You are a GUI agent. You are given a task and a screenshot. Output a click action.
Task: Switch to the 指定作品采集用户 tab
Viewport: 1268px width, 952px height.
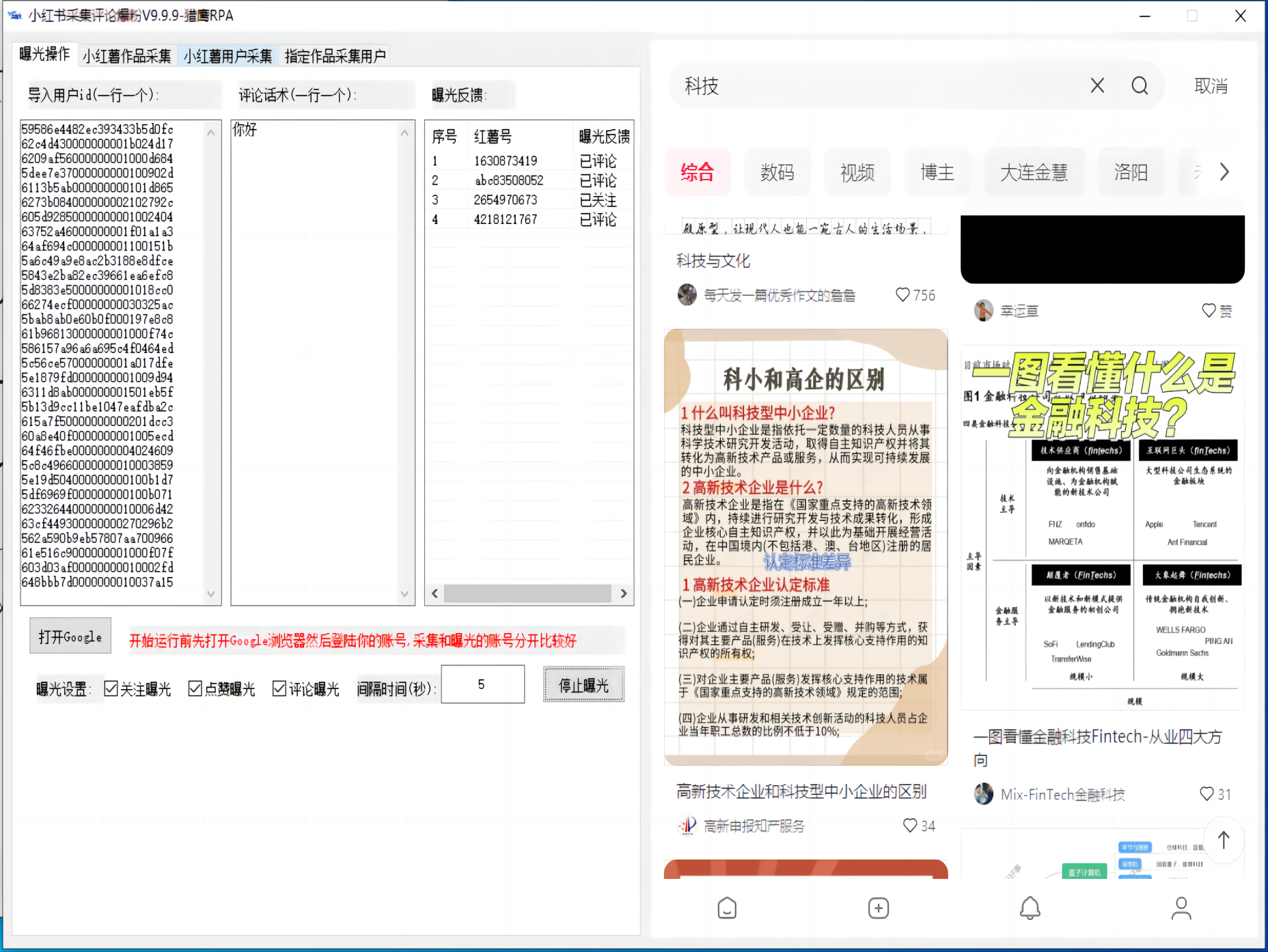tap(335, 56)
